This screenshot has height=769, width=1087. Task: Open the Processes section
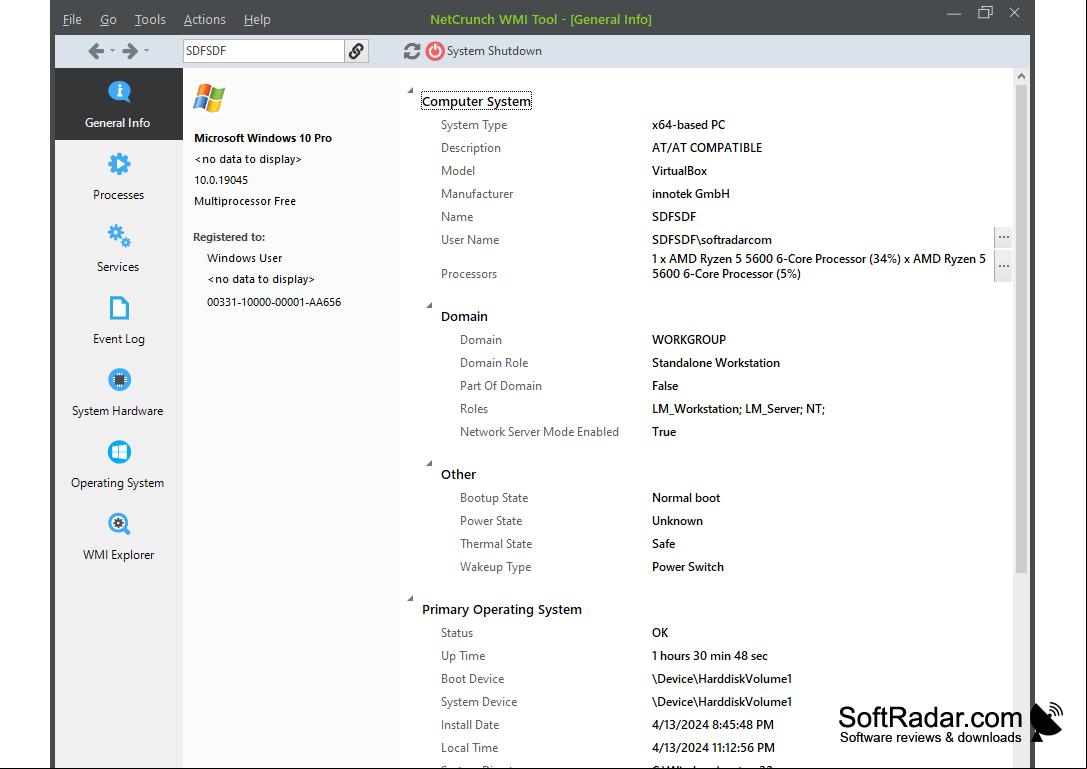pos(119,176)
